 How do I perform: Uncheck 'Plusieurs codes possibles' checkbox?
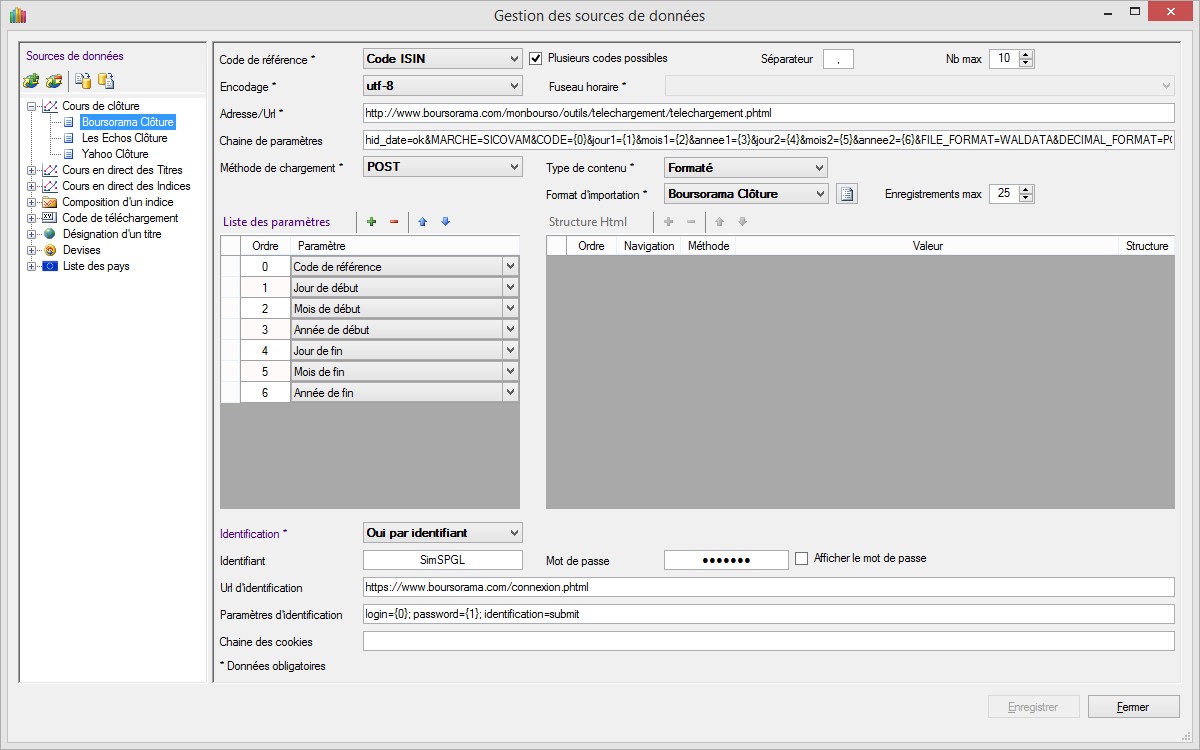pyautogui.click(x=536, y=58)
